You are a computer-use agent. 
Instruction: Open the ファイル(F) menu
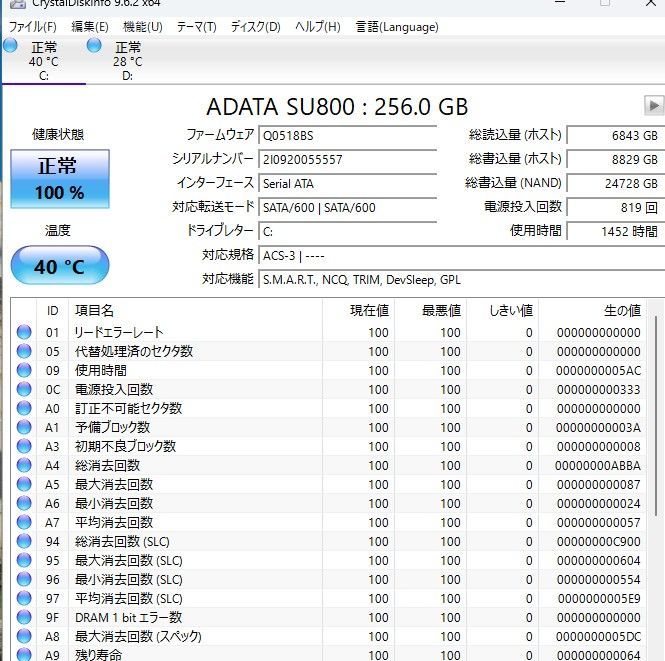point(32,27)
